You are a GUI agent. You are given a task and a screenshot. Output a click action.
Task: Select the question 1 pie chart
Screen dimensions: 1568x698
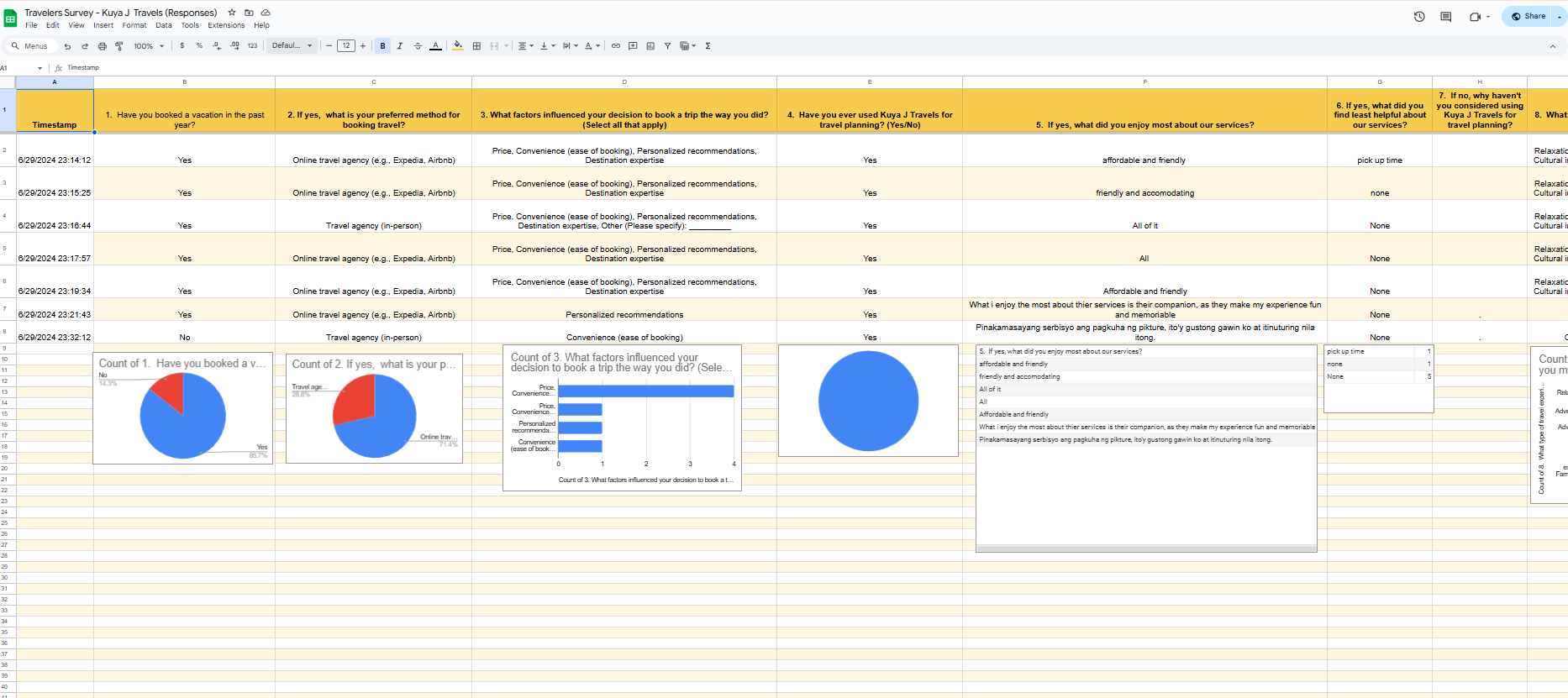tap(182, 408)
